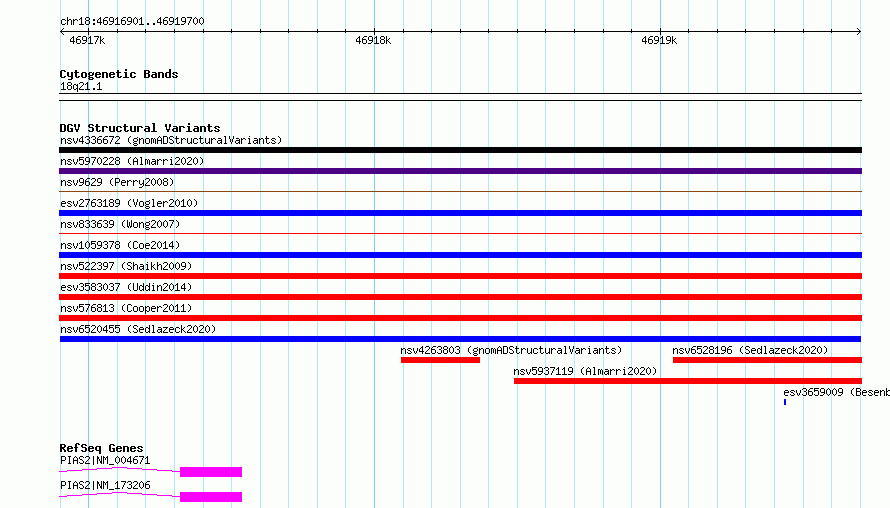Open the nsv4263803 gnomADStructuralVariants label
Viewport: 890px width, 508px height.
point(511,350)
